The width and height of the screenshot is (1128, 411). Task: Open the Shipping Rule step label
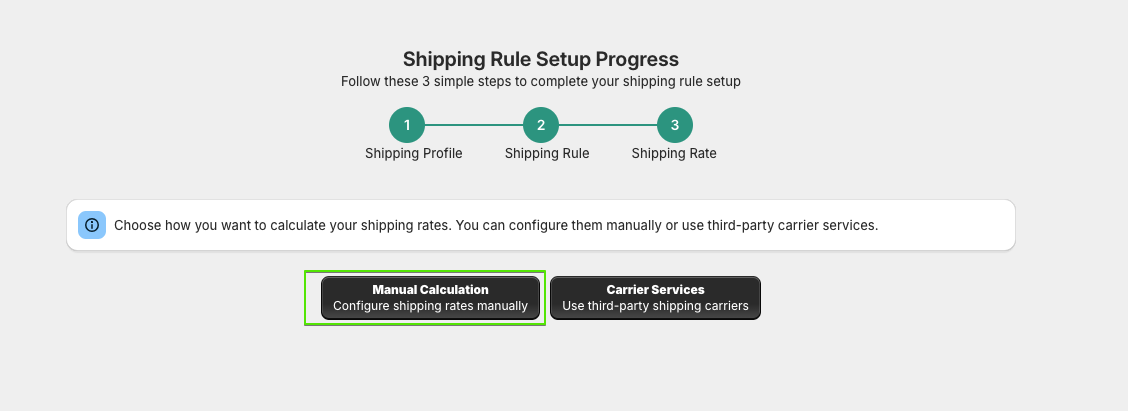tap(547, 153)
